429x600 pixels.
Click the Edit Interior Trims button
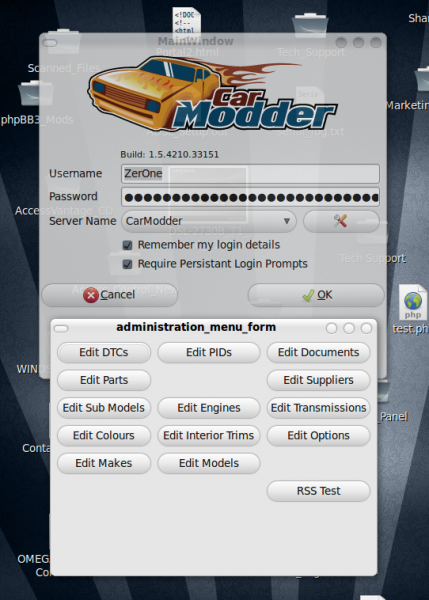209,435
